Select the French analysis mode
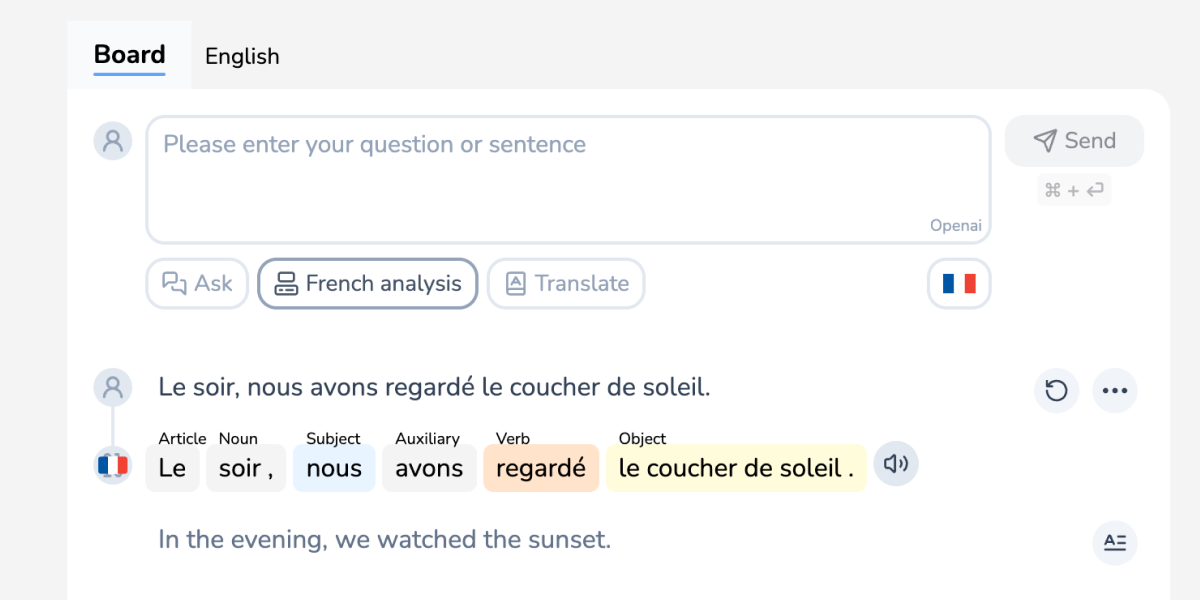1200x600 pixels. (368, 284)
